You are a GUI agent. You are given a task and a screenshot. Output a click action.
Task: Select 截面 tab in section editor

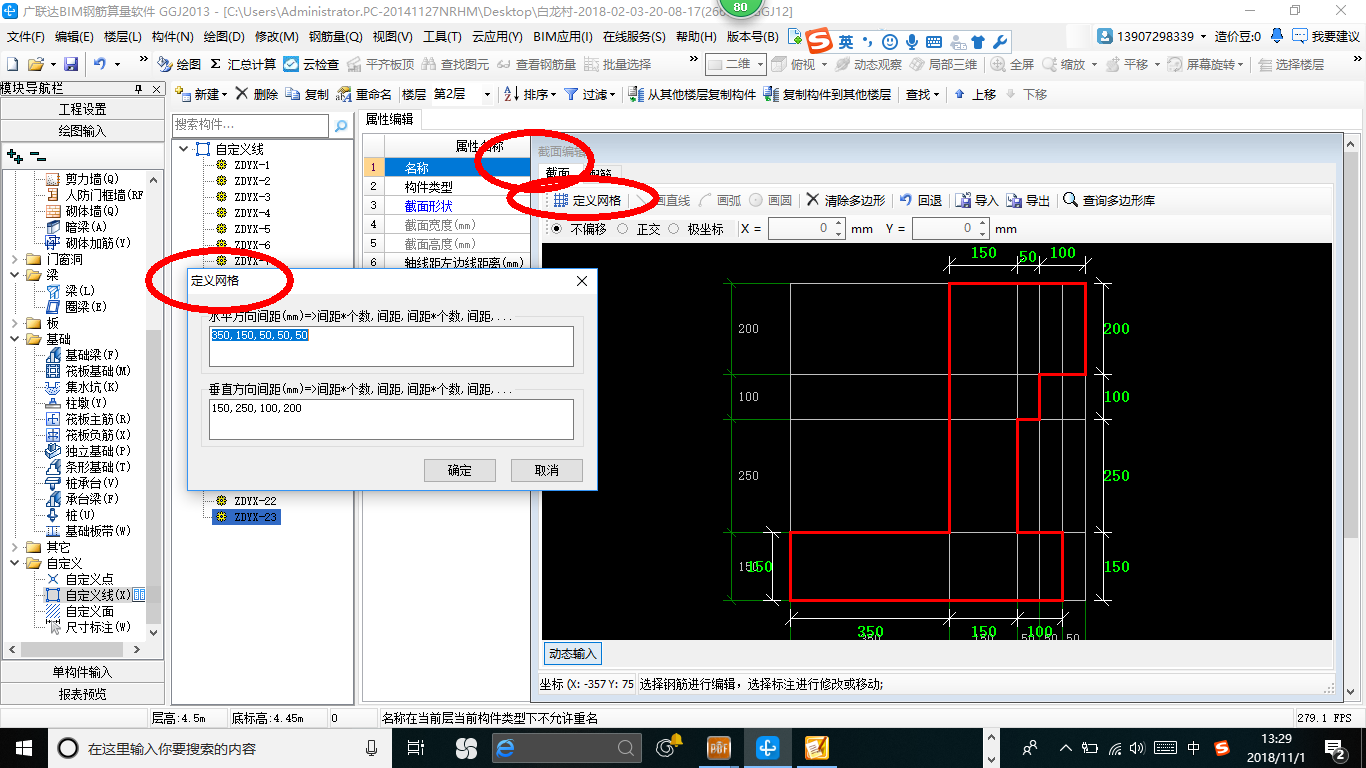pos(558,173)
